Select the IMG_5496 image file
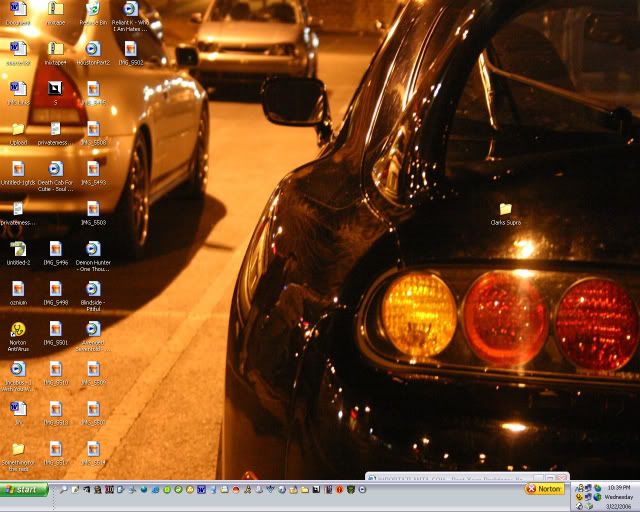 pos(55,249)
